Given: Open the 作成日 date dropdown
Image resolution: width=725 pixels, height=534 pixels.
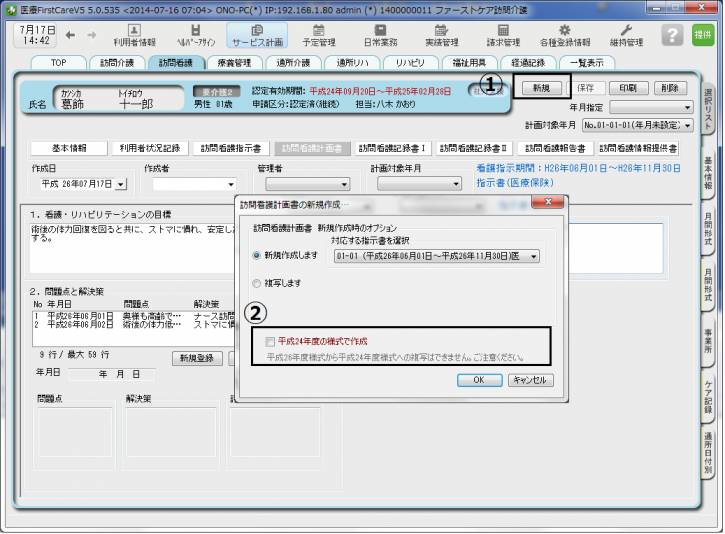Looking at the screenshot, I should click(122, 184).
